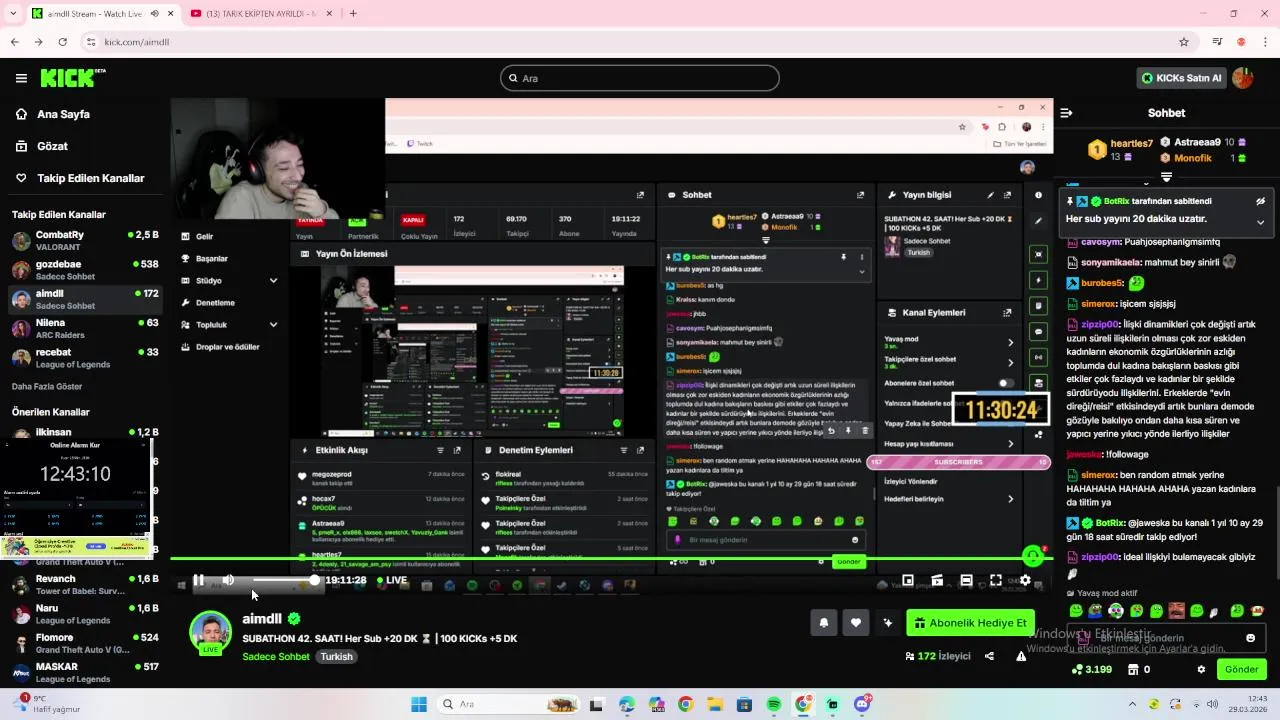Viewport: 1280px width, 720px height.
Task: Open KICKs balance 3.199
Action: click(x=1092, y=670)
